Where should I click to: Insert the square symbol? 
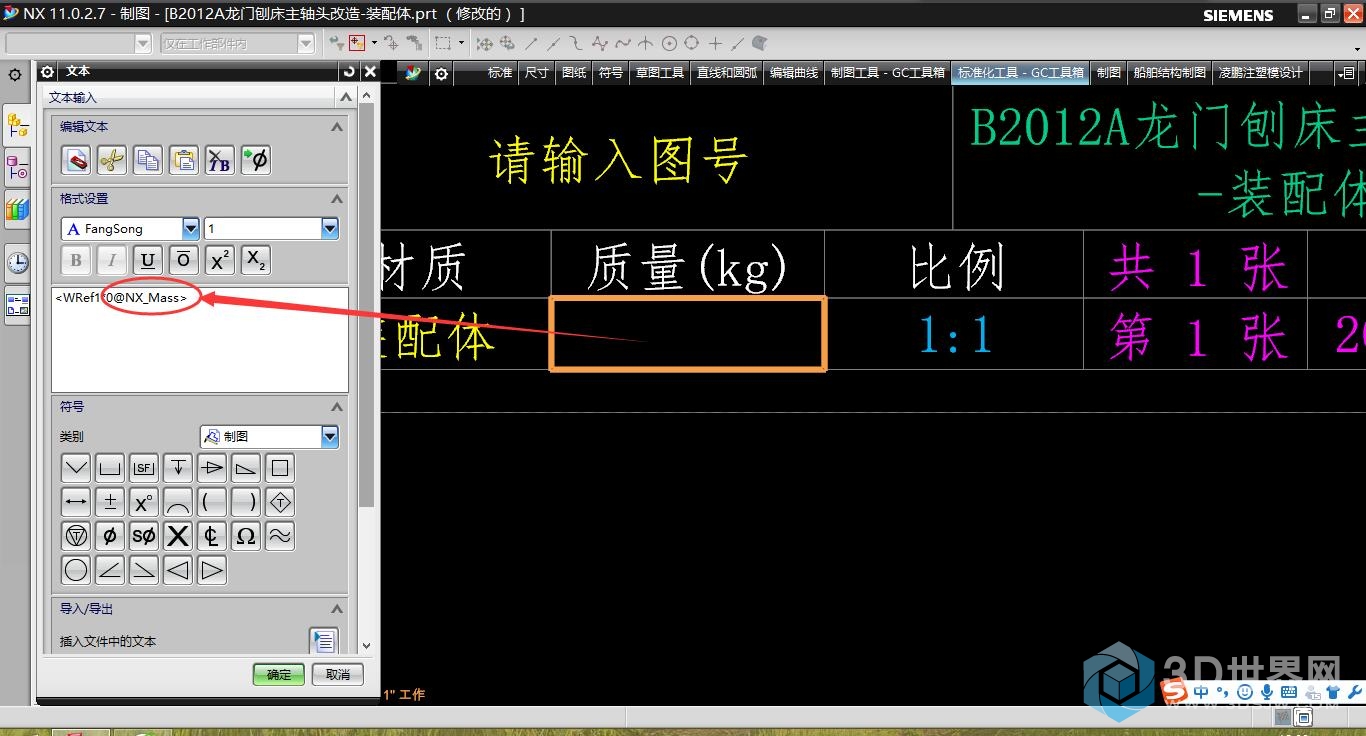pyautogui.click(x=280, y=468)
